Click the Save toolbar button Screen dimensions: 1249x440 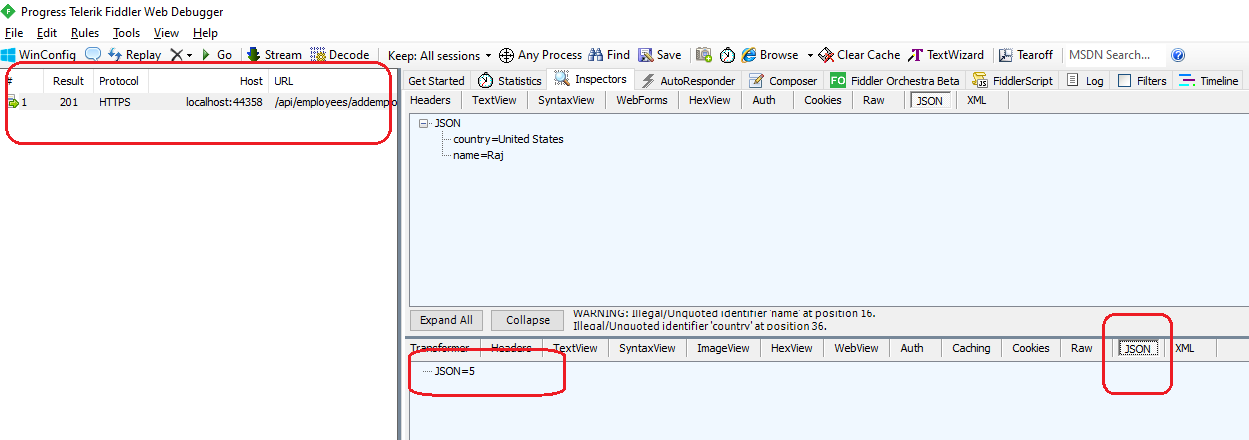tap(660, 55)
